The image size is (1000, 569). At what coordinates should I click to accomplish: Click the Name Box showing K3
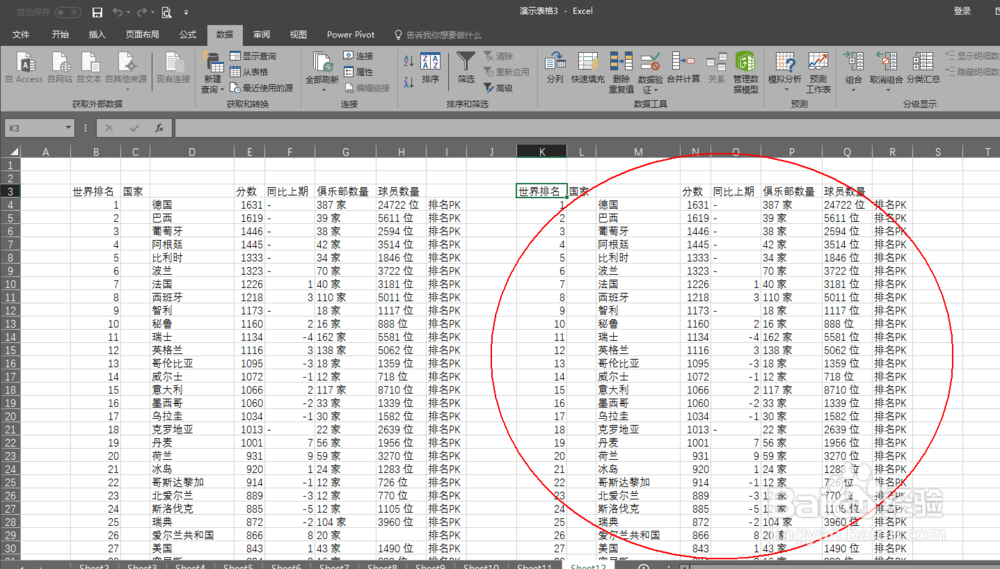(34, 128)
